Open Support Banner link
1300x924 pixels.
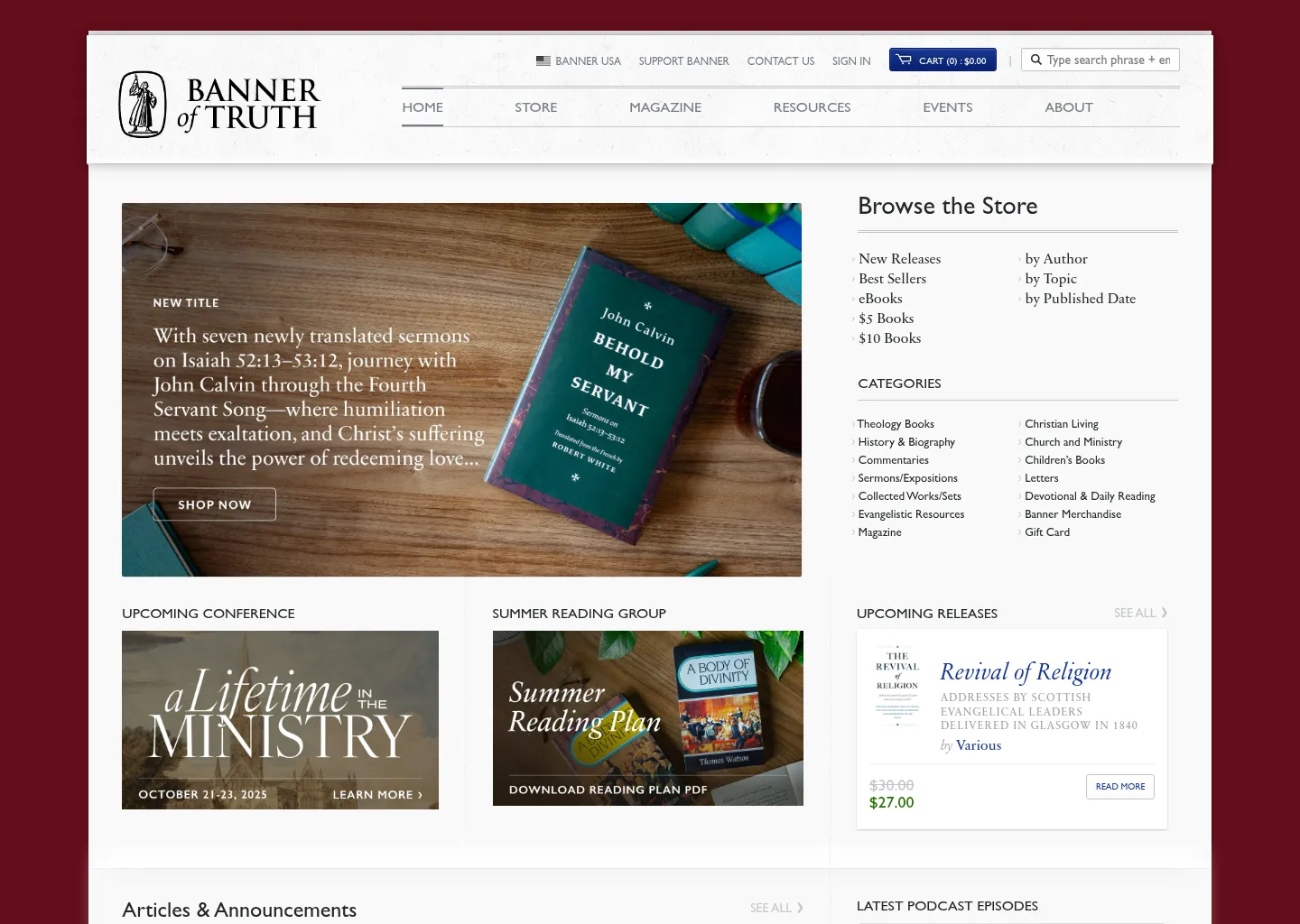(x=683, y=60)
